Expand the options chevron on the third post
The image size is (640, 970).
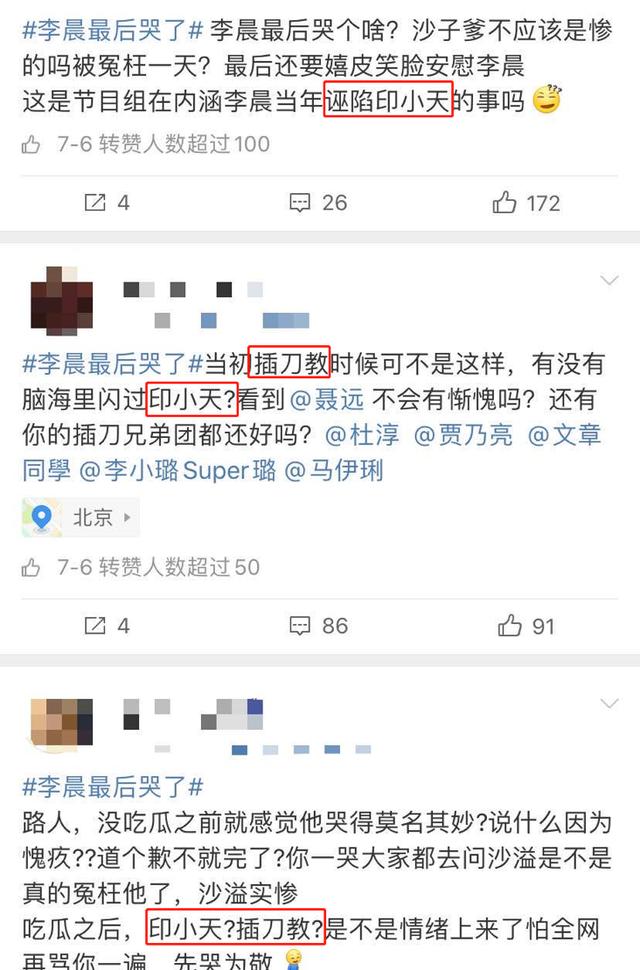[609, 704]
